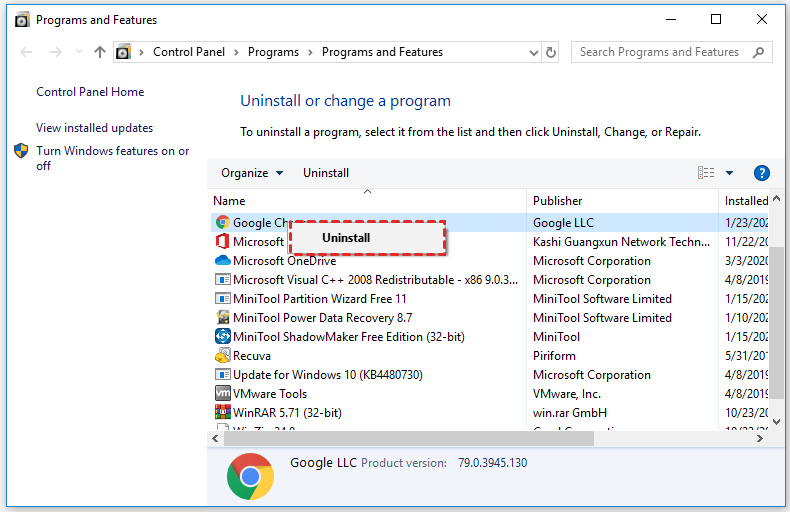
Task: Click the horizontal scrollbar thumb
Action: tap(409, 439)
